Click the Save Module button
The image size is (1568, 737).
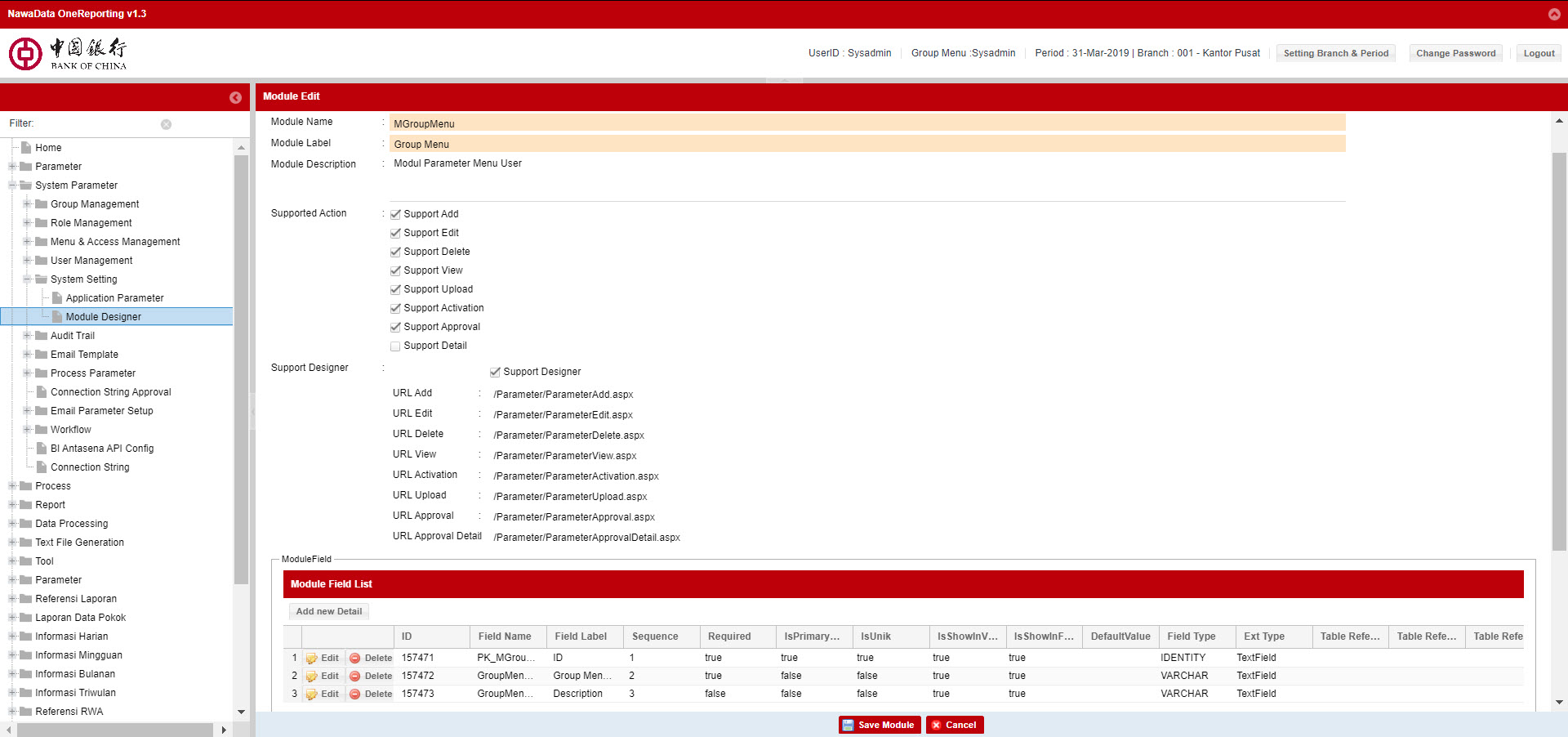(879, 725)
